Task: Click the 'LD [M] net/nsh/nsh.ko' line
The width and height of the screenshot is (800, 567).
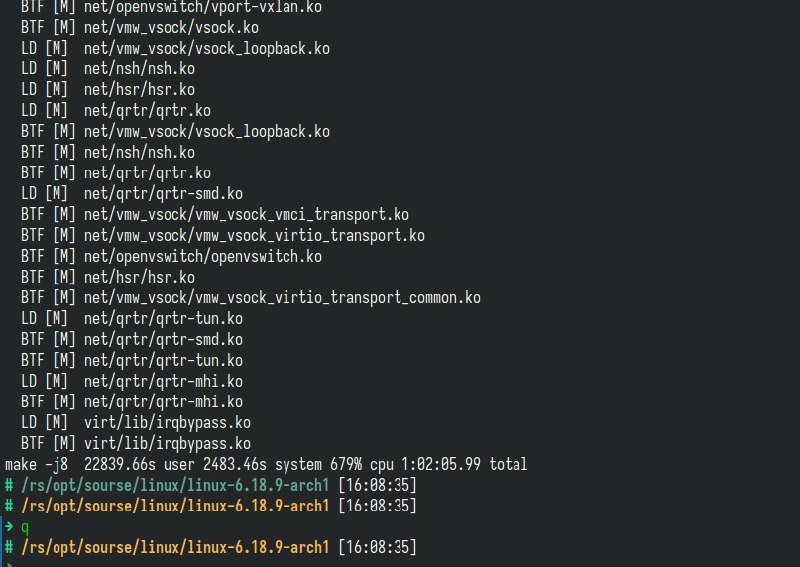Action: point(108,69)
